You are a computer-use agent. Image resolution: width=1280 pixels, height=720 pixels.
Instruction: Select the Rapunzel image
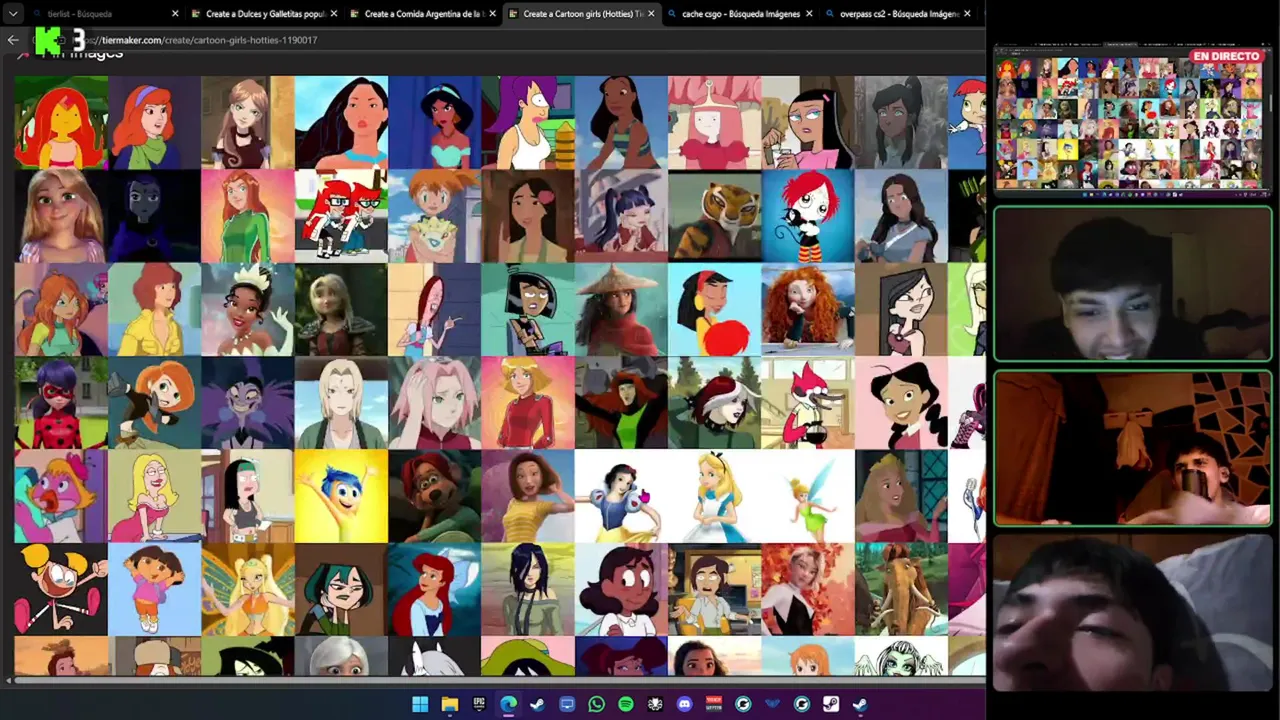(61, 216)
